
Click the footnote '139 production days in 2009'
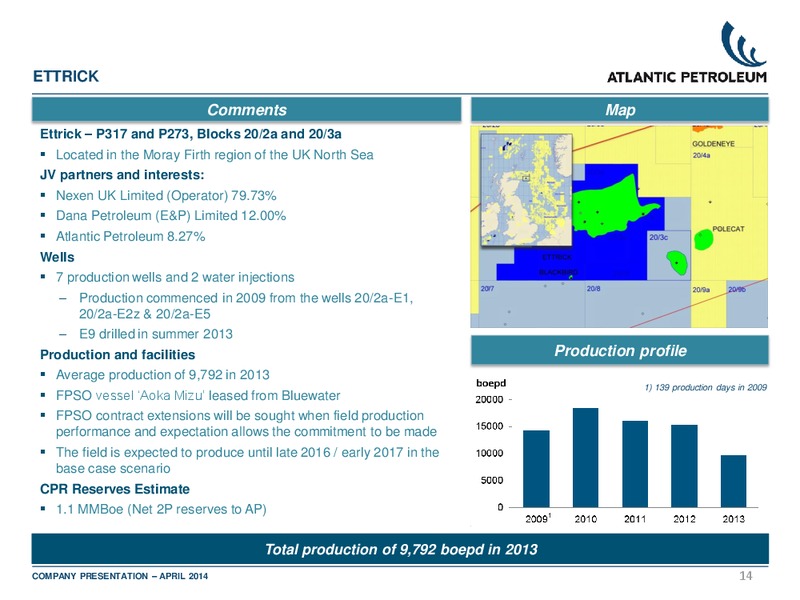click(x=706, y=388)
